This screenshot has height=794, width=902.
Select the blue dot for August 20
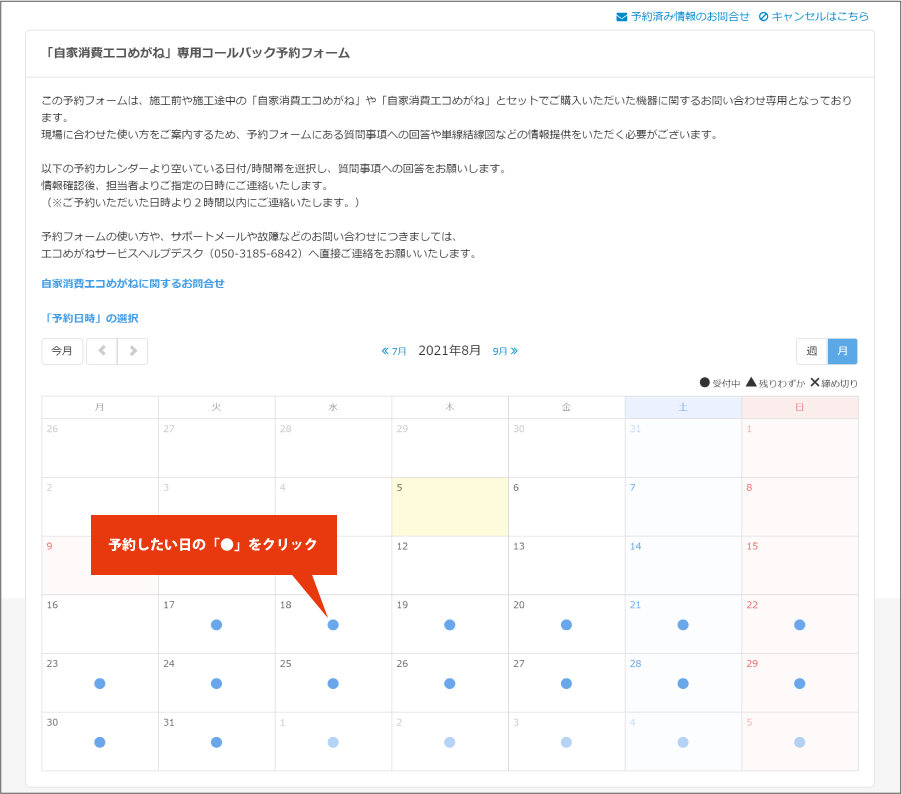click(x=567, y=625)
